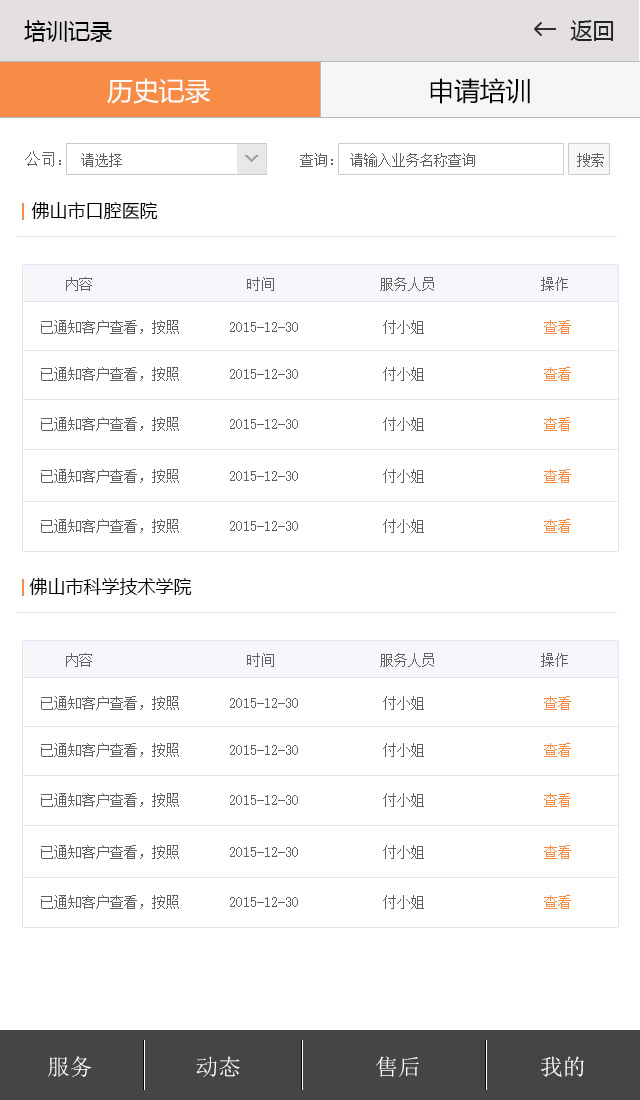Click 查看 in second 佛山市科学技术学院 row
The width and height of the screenshot is (640, 1100).
(x=557, y=750)
